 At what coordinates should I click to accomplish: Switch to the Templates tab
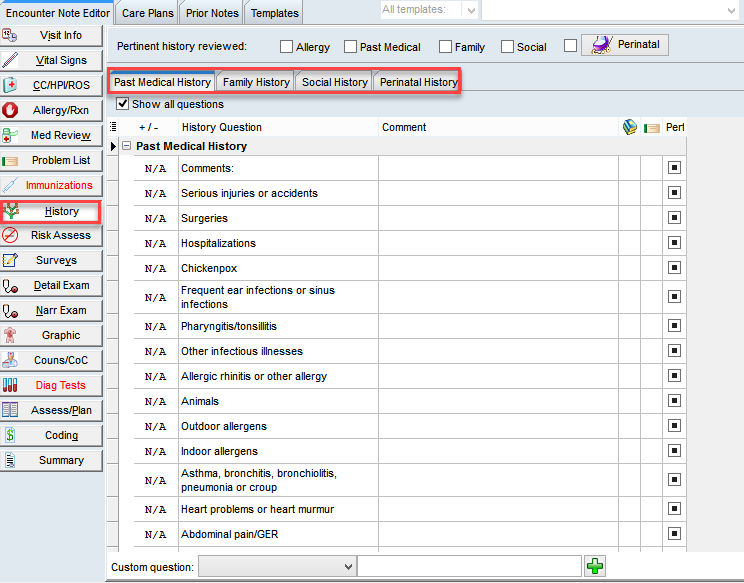click(x=274, y=13)
